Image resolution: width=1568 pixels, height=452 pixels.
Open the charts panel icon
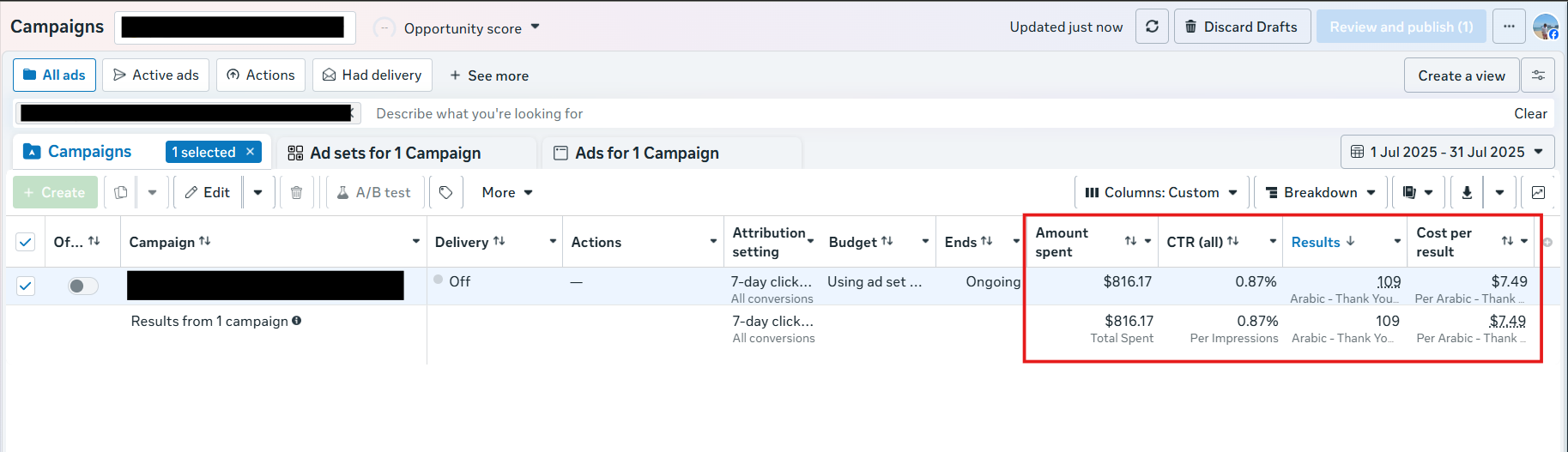(1538, 192)
